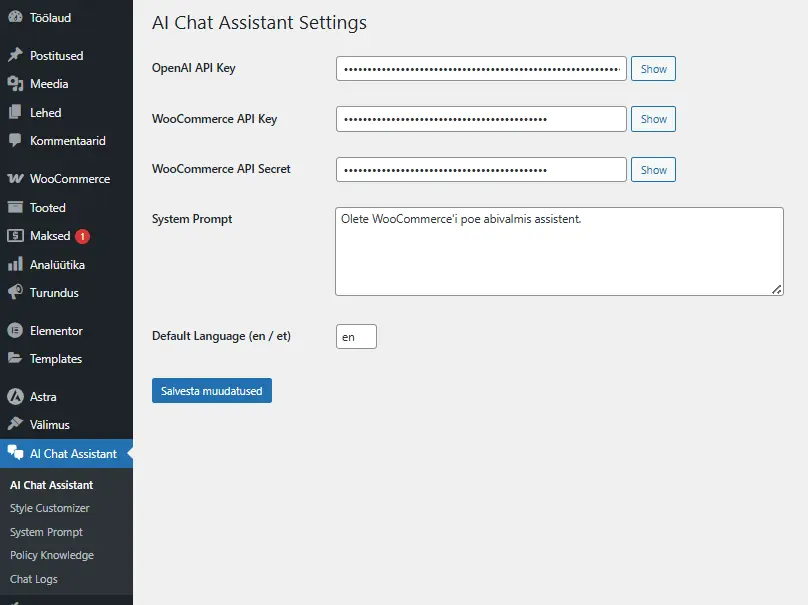Image resolution: width=808 pixels, height=605 pixels.
Task: Click the System Prompt textarea resize handle
Action: click(x=777, y=290)
